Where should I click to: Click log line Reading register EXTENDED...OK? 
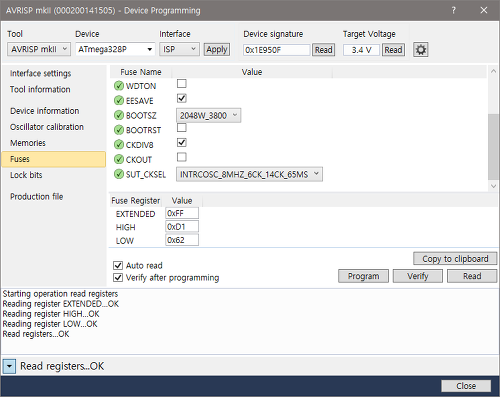click(x=61, y=304)
